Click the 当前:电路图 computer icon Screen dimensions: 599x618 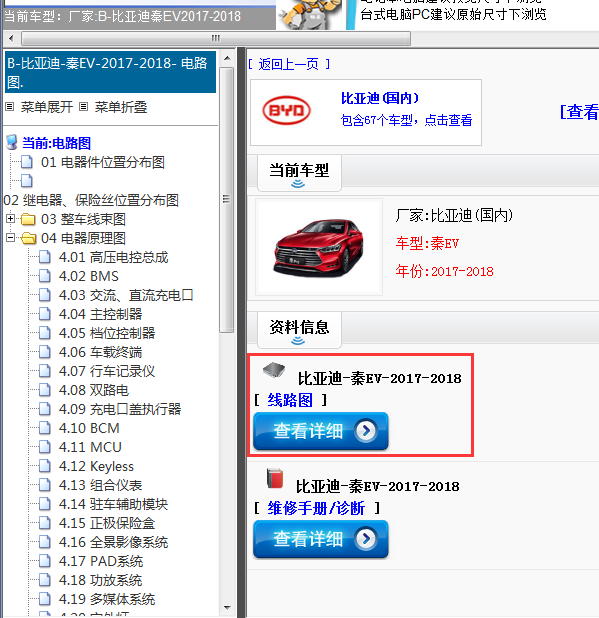click(x=12, y=142)
